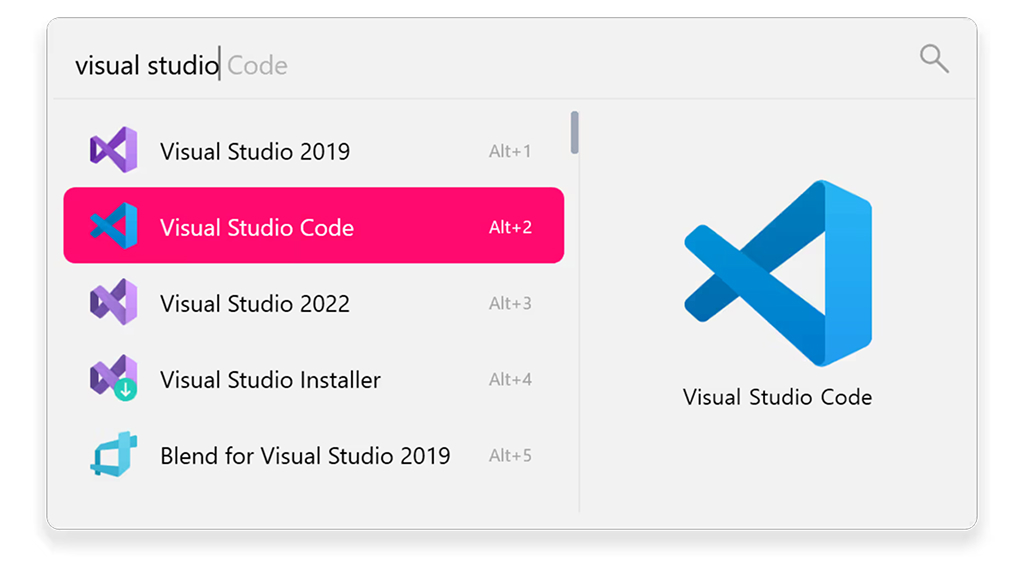The height and width of the screenshot is (576, 1024).
Task: Click the Alt+4 shortcut hint
Action: click(x=510, y=380)
